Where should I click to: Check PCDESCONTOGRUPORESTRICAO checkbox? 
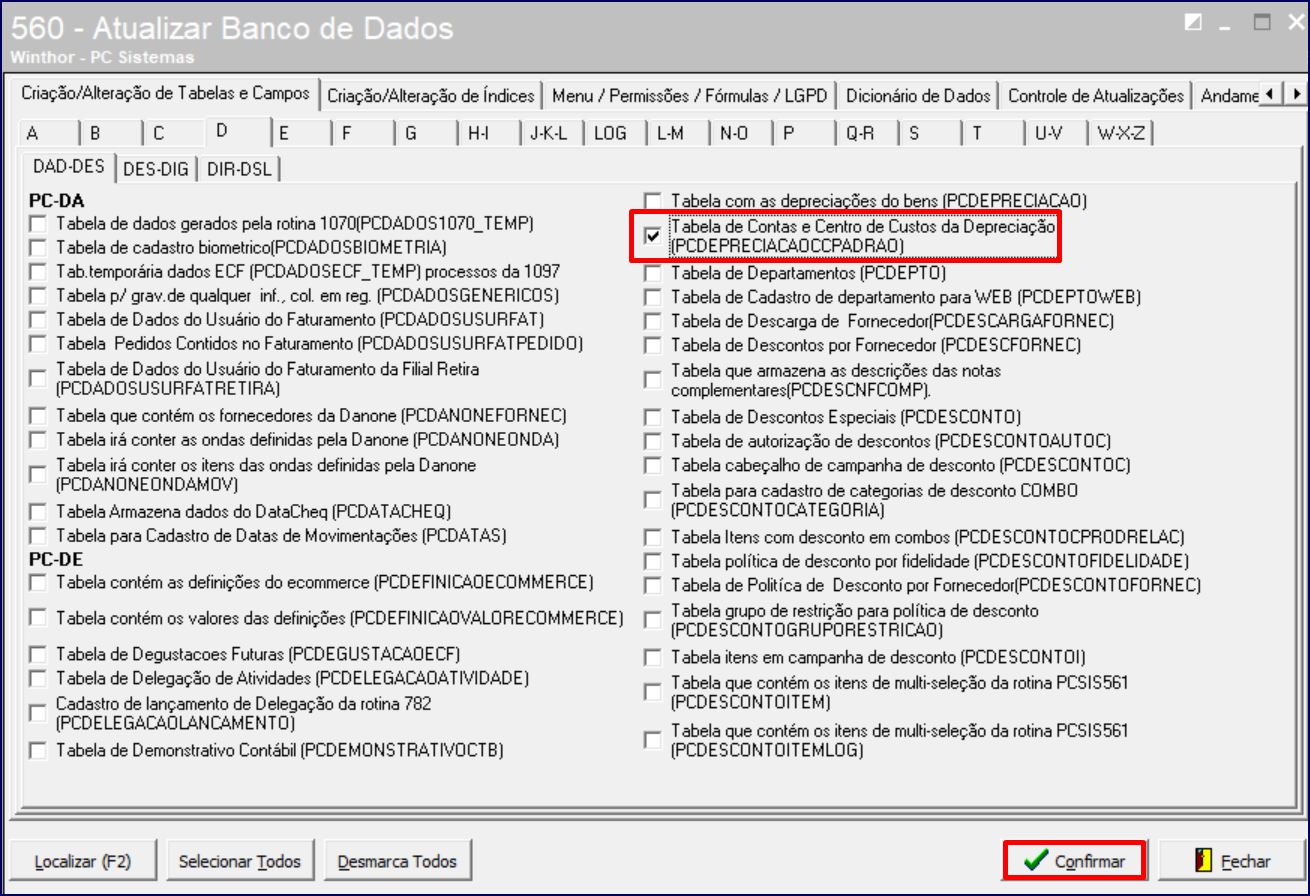[652, 621]
